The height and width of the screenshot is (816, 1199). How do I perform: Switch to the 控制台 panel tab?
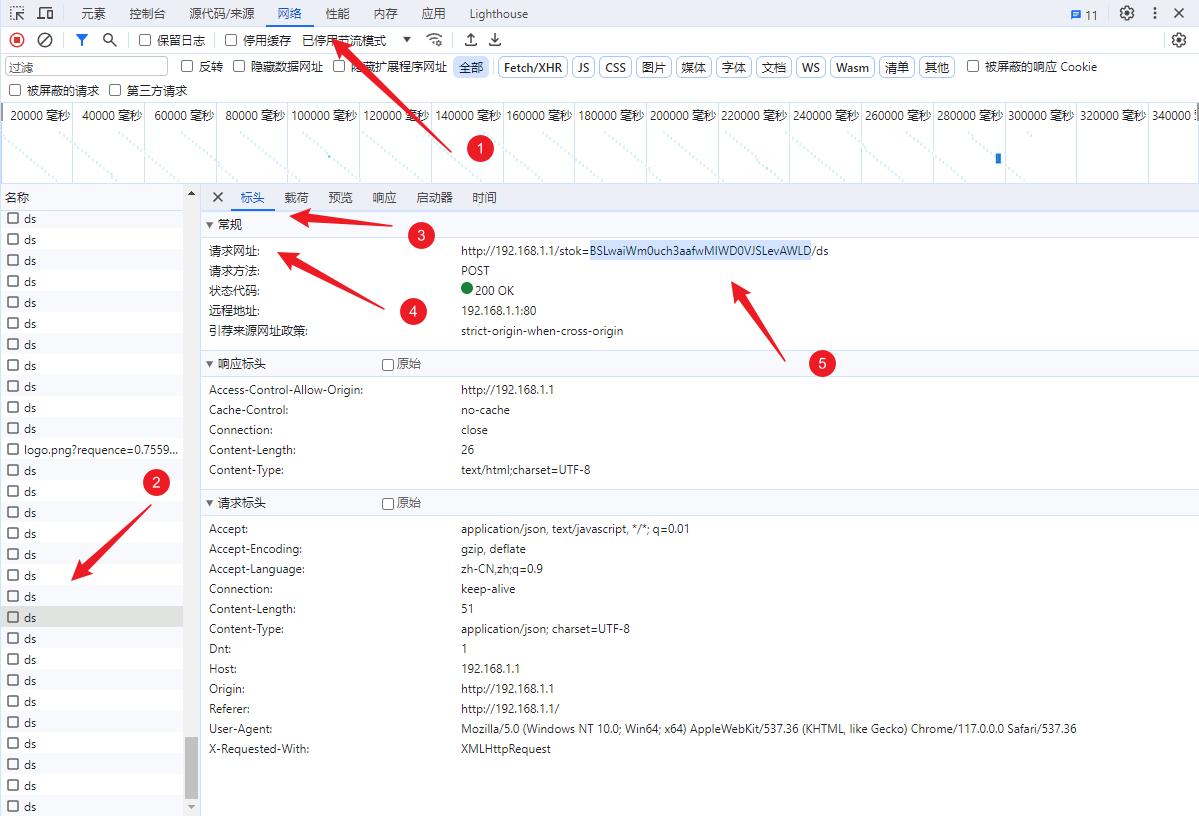coord(148,13)
